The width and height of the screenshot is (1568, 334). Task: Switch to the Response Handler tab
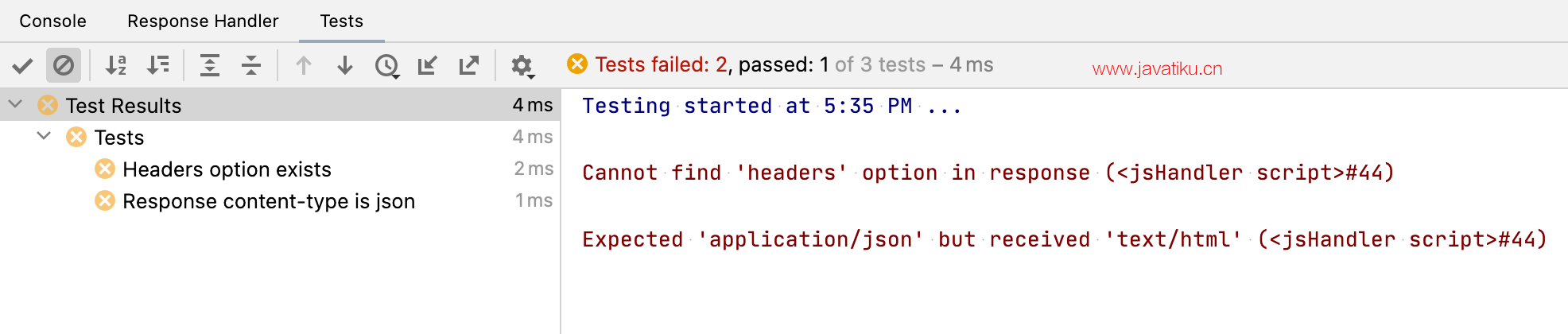[203, 21]
